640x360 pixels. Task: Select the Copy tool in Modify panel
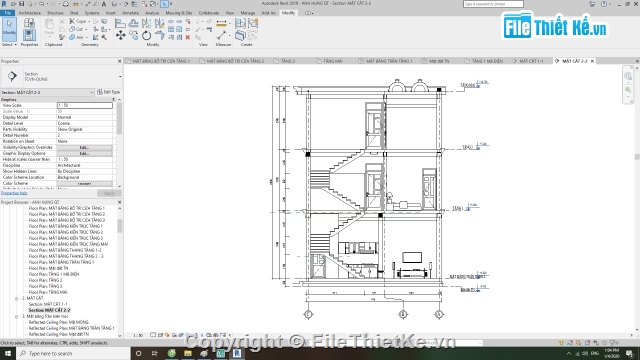tap(133, 36)
